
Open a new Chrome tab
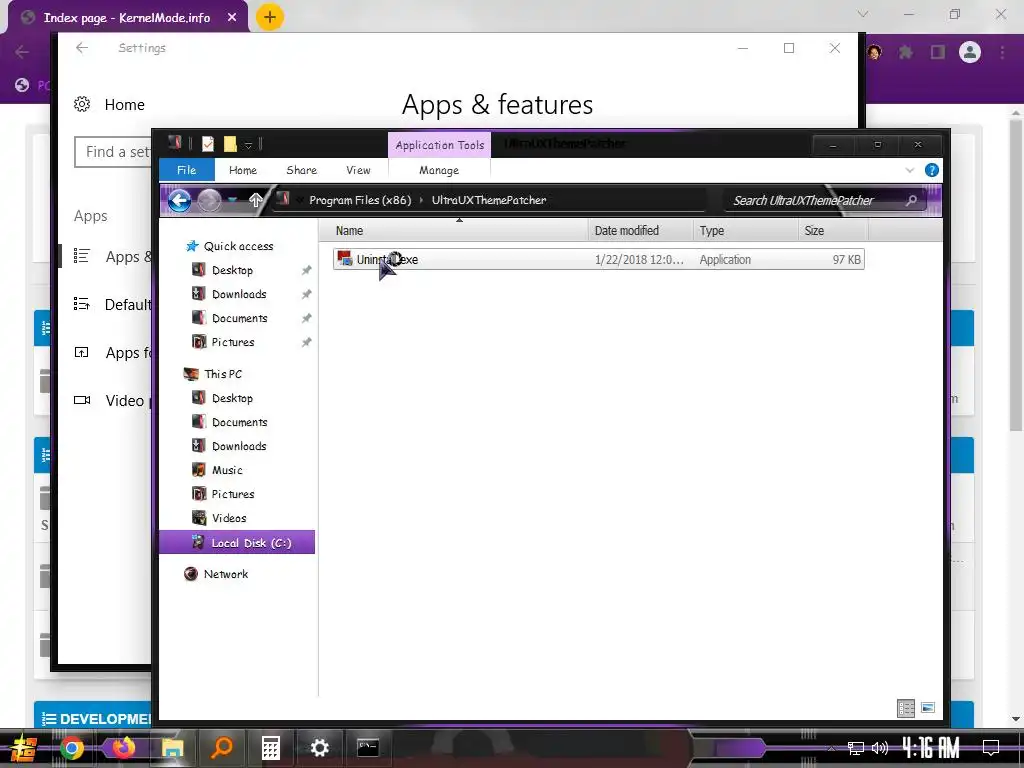click(x=270, y=17)
